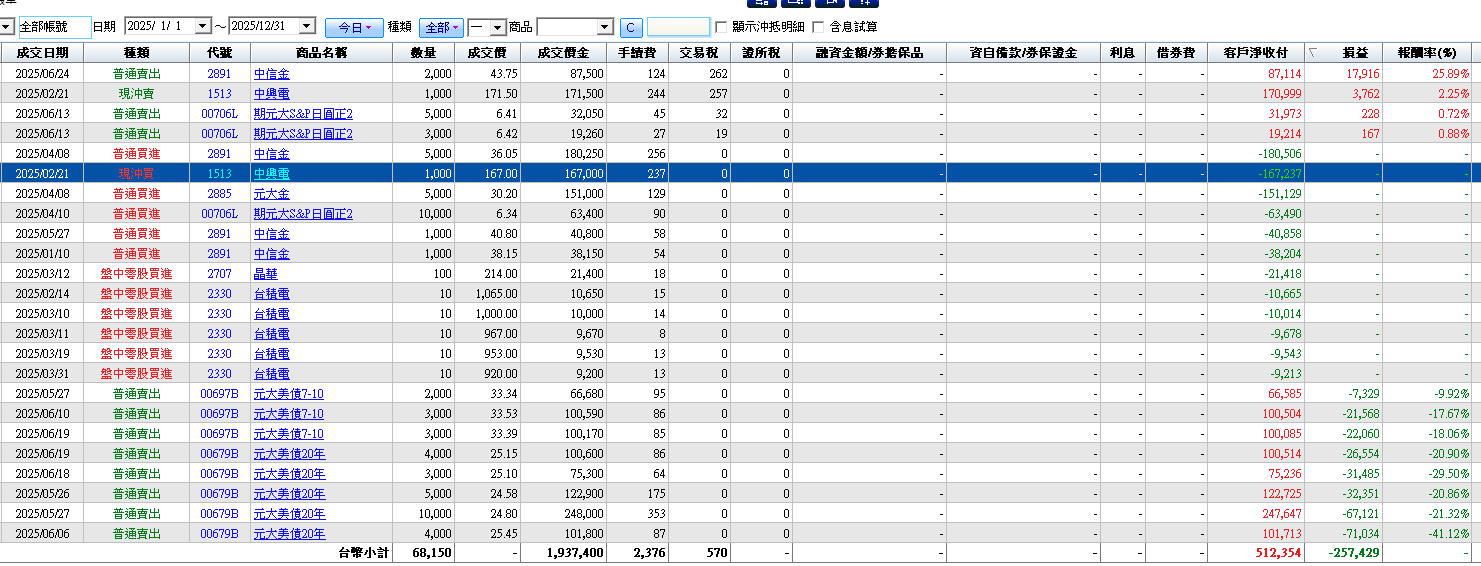Open 元大金 stock name link

pos(271,194)
